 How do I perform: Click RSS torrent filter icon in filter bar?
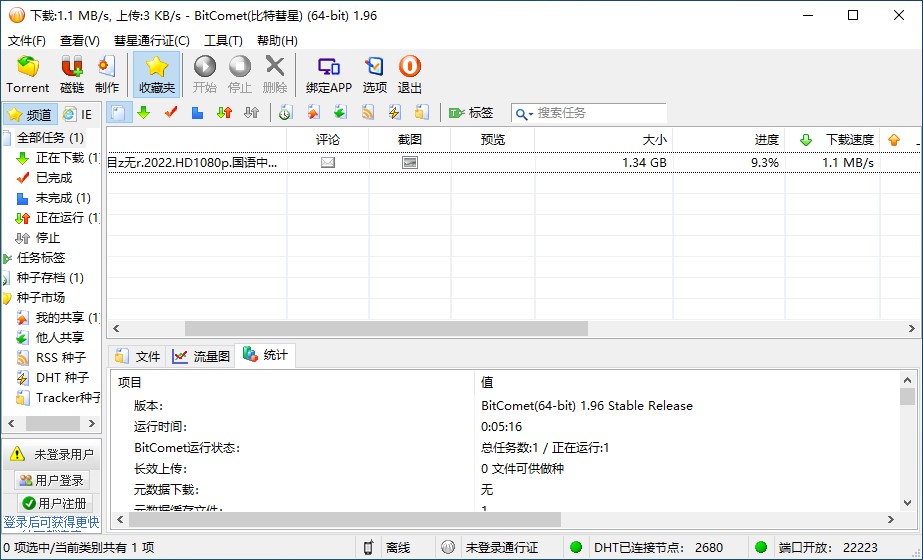click(x=367, y=112)
